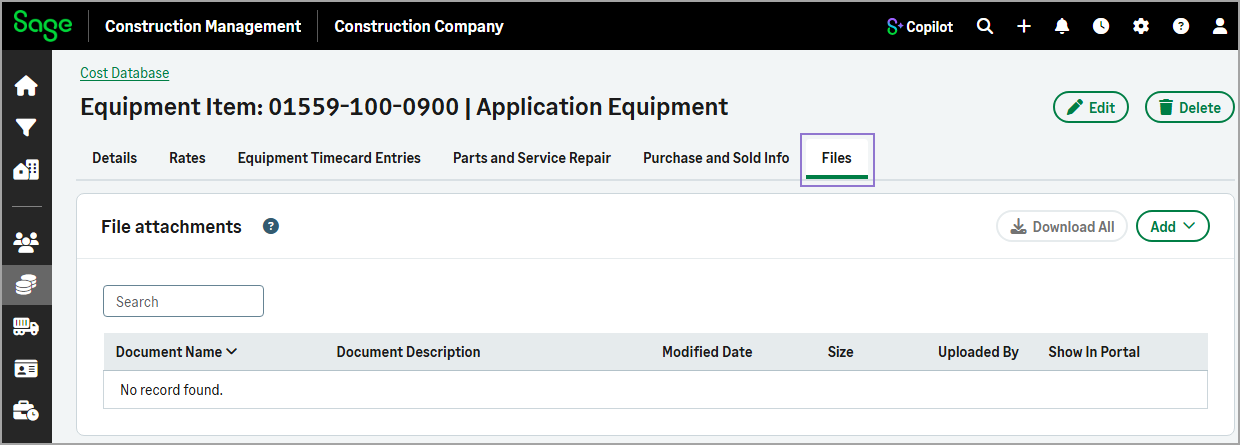
Task: Click the File attachments help icon
Action: [x=271, y=227]
